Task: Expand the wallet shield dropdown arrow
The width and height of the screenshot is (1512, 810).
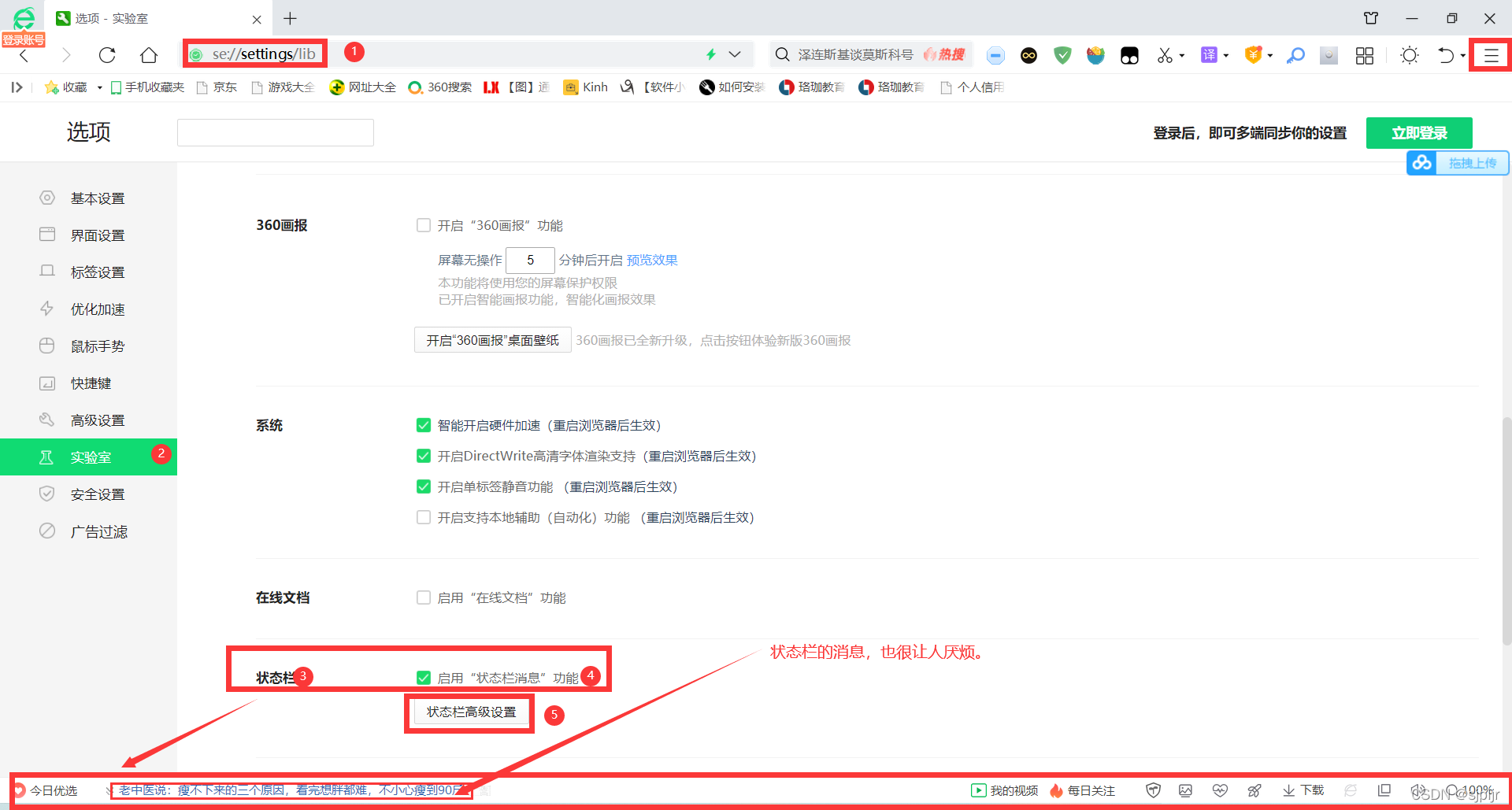Action: 1270,56
